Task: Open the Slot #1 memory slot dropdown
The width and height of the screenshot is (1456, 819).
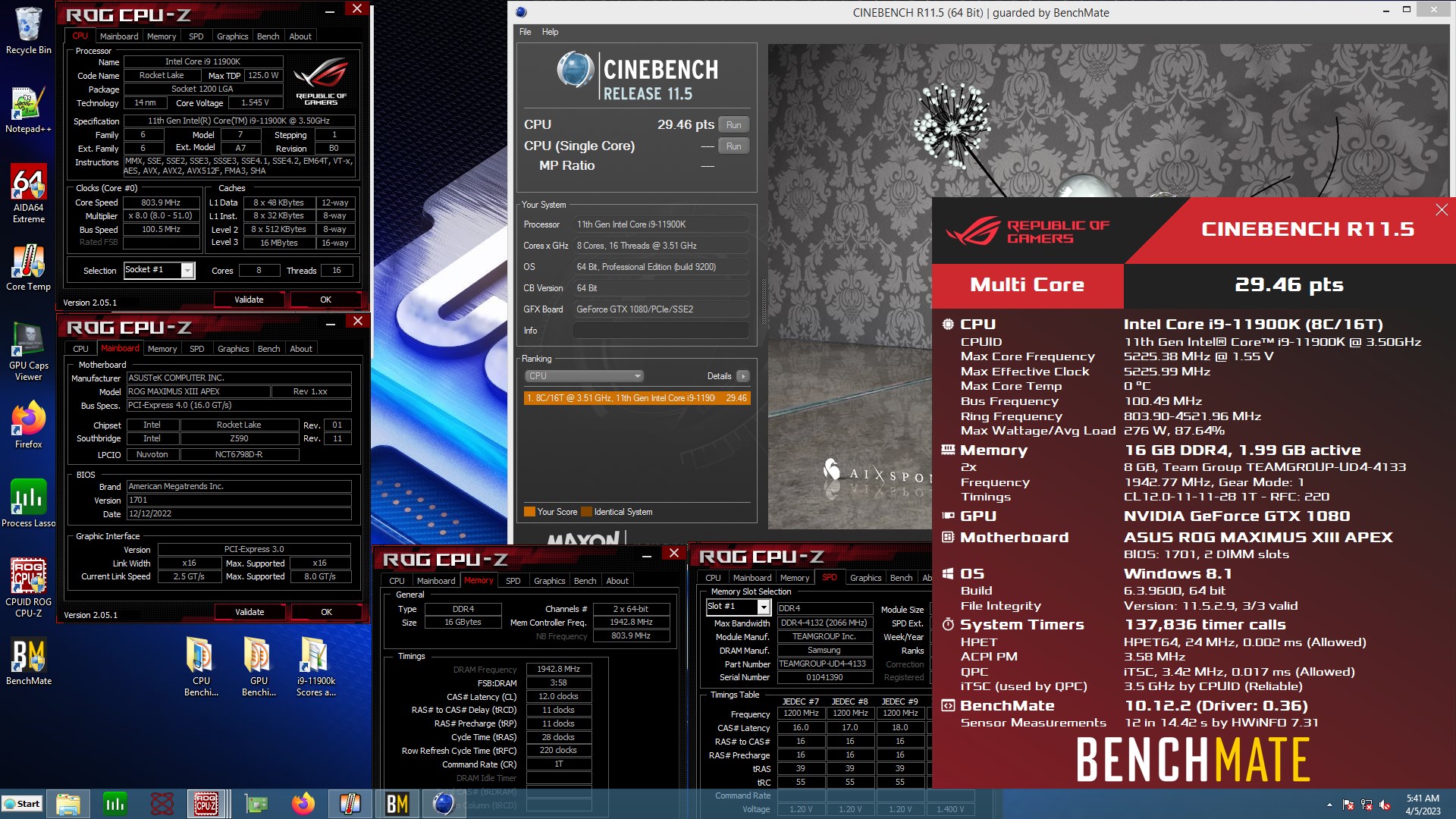Action: (739, 607)
